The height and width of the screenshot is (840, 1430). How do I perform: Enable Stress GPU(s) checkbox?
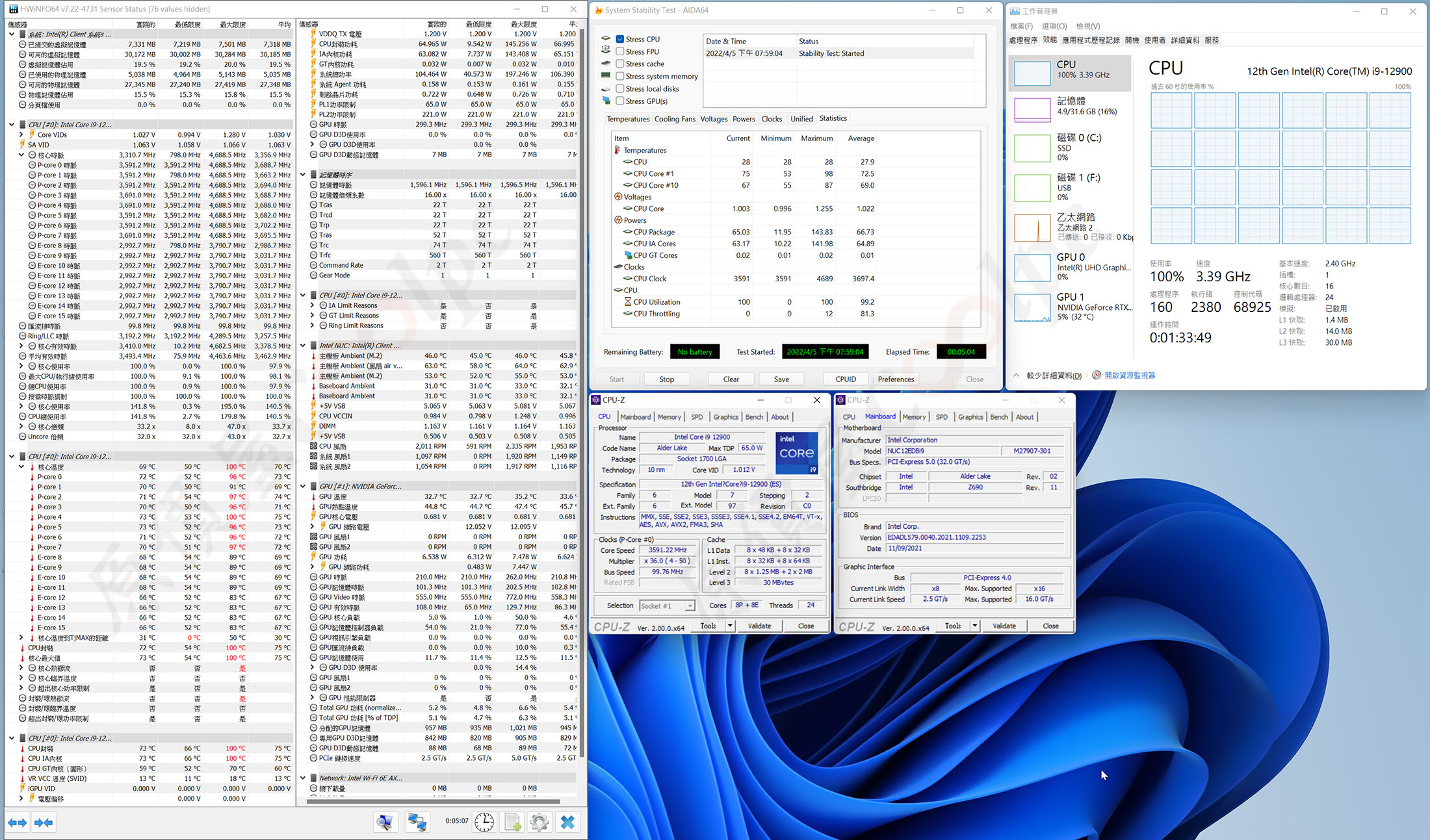tap(620, 101)
